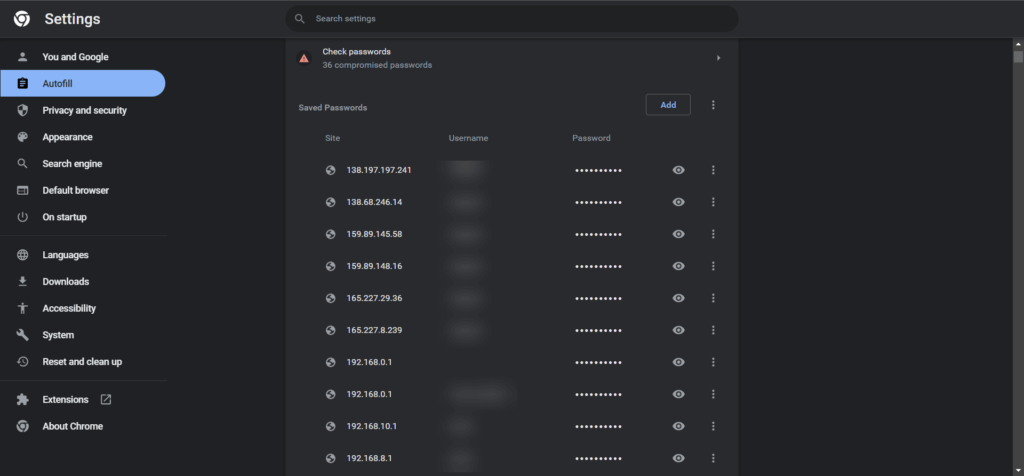Image resolution: width=1024 pixels, height=476 pixels.
Task: Open the Privacy and security section
Action: (x=84, y=110)
